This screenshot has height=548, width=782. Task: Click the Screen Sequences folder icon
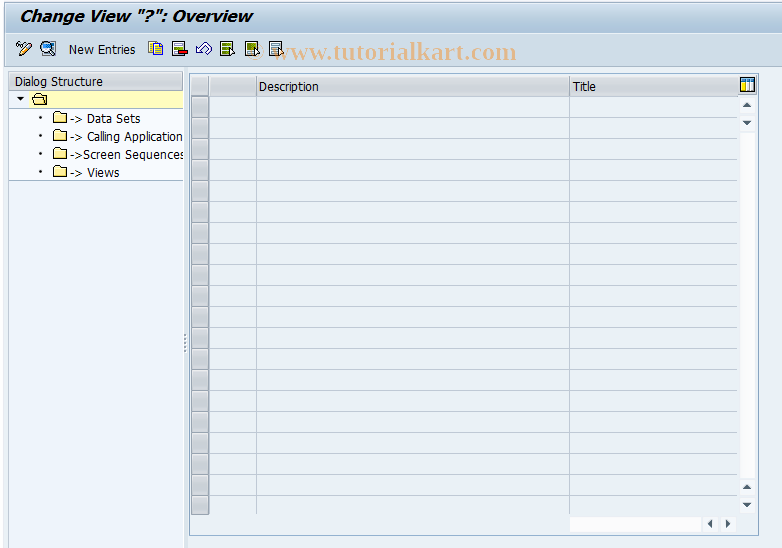[x=60, y=154]
